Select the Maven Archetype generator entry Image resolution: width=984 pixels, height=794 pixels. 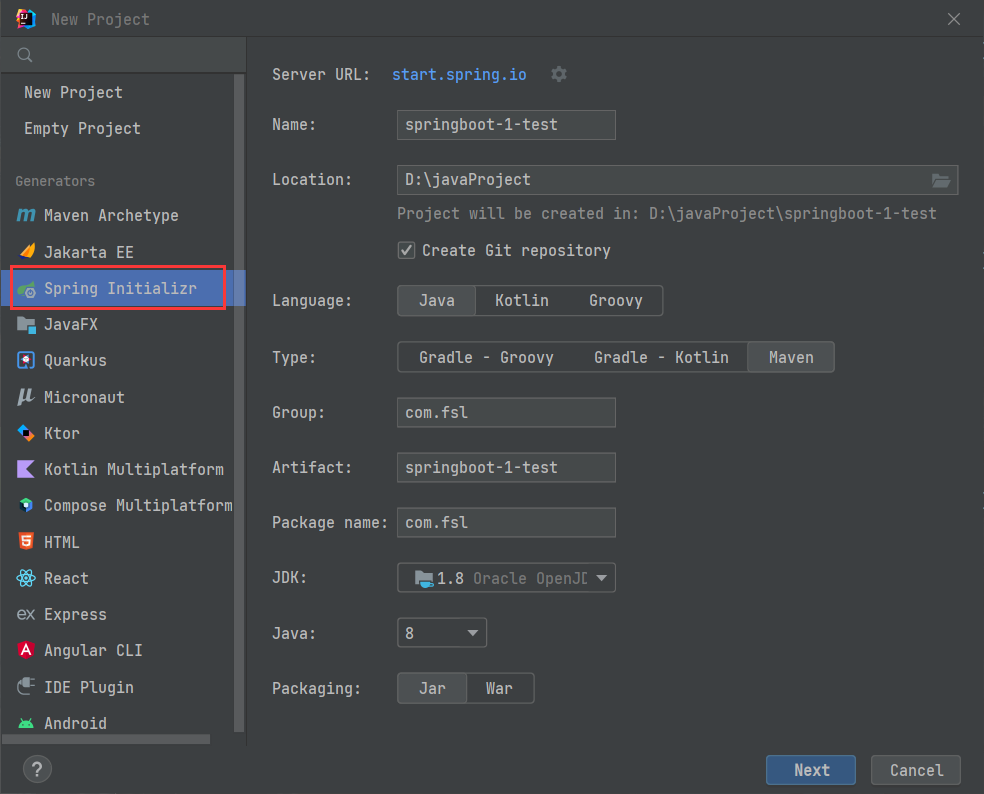click(x=118, y=215)
